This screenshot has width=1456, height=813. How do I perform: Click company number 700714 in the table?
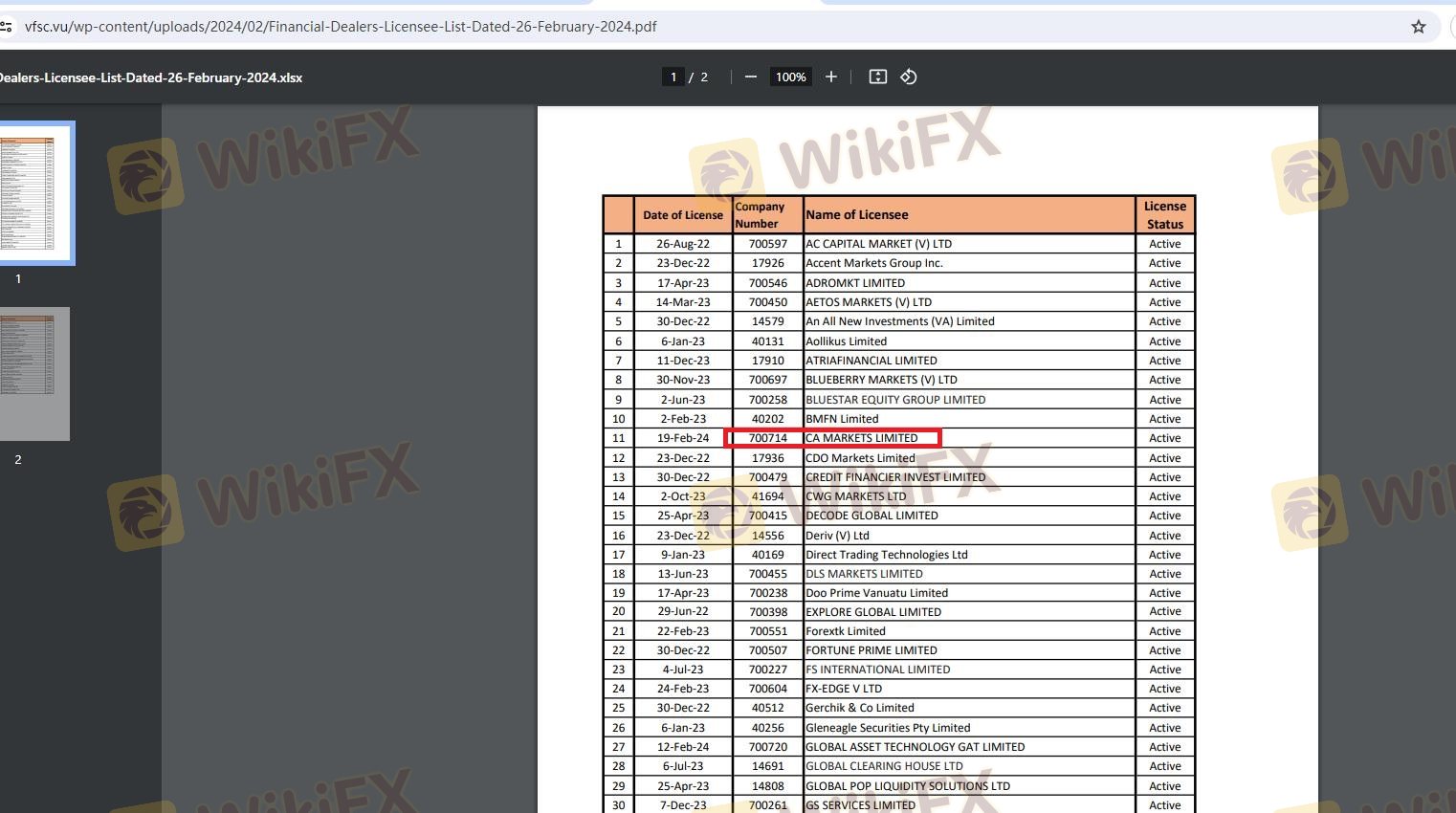tap(767, 438)
